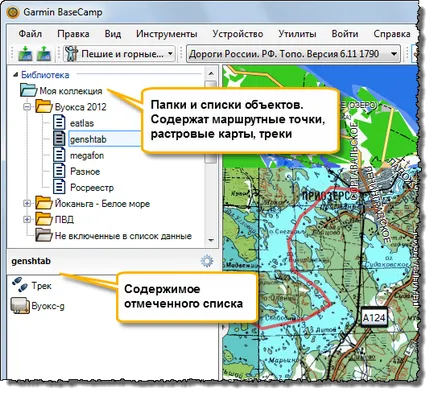Select the Йоканьга - Белое море folder
The width and height of the screenshot is (434, 397).
[x=102, y=204]
